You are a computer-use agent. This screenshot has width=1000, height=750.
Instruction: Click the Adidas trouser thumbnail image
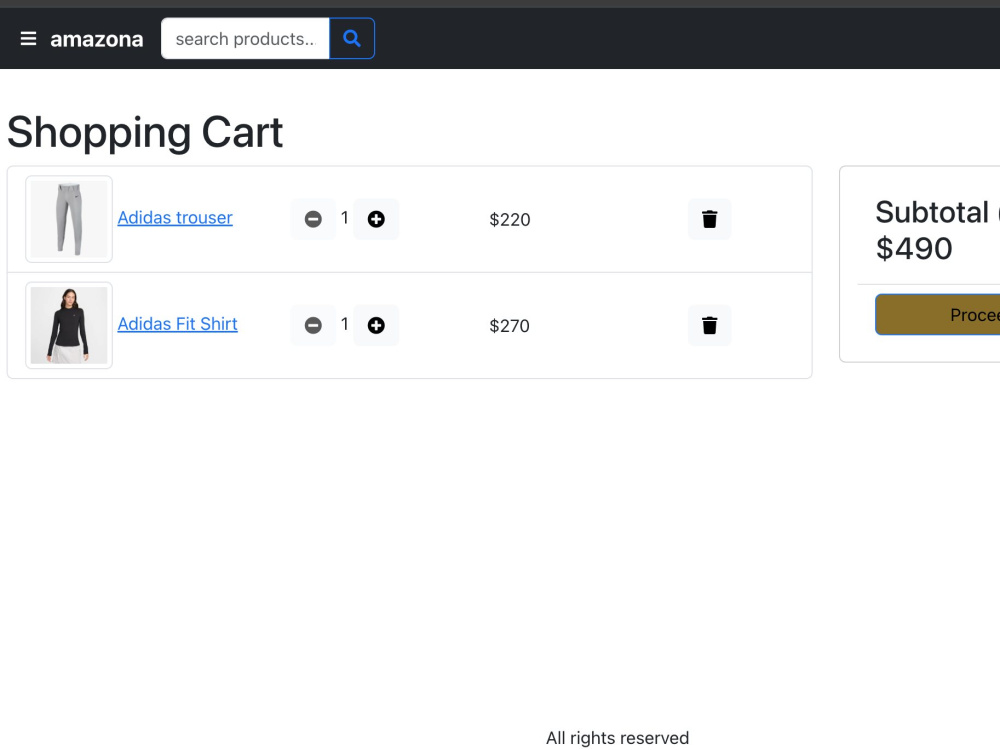69,219
